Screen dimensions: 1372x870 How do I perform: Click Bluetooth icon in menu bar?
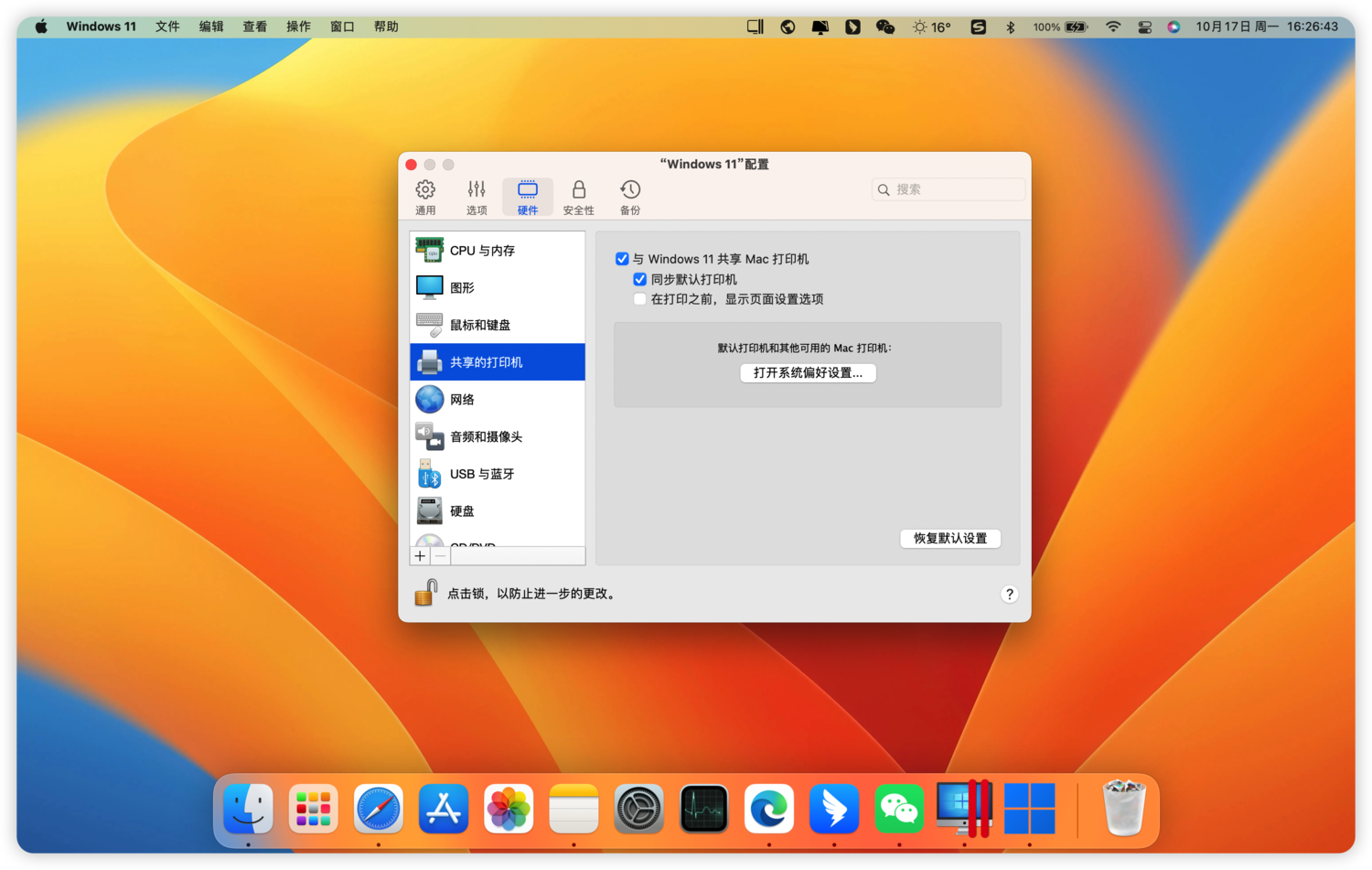[x=1011, y=27]
